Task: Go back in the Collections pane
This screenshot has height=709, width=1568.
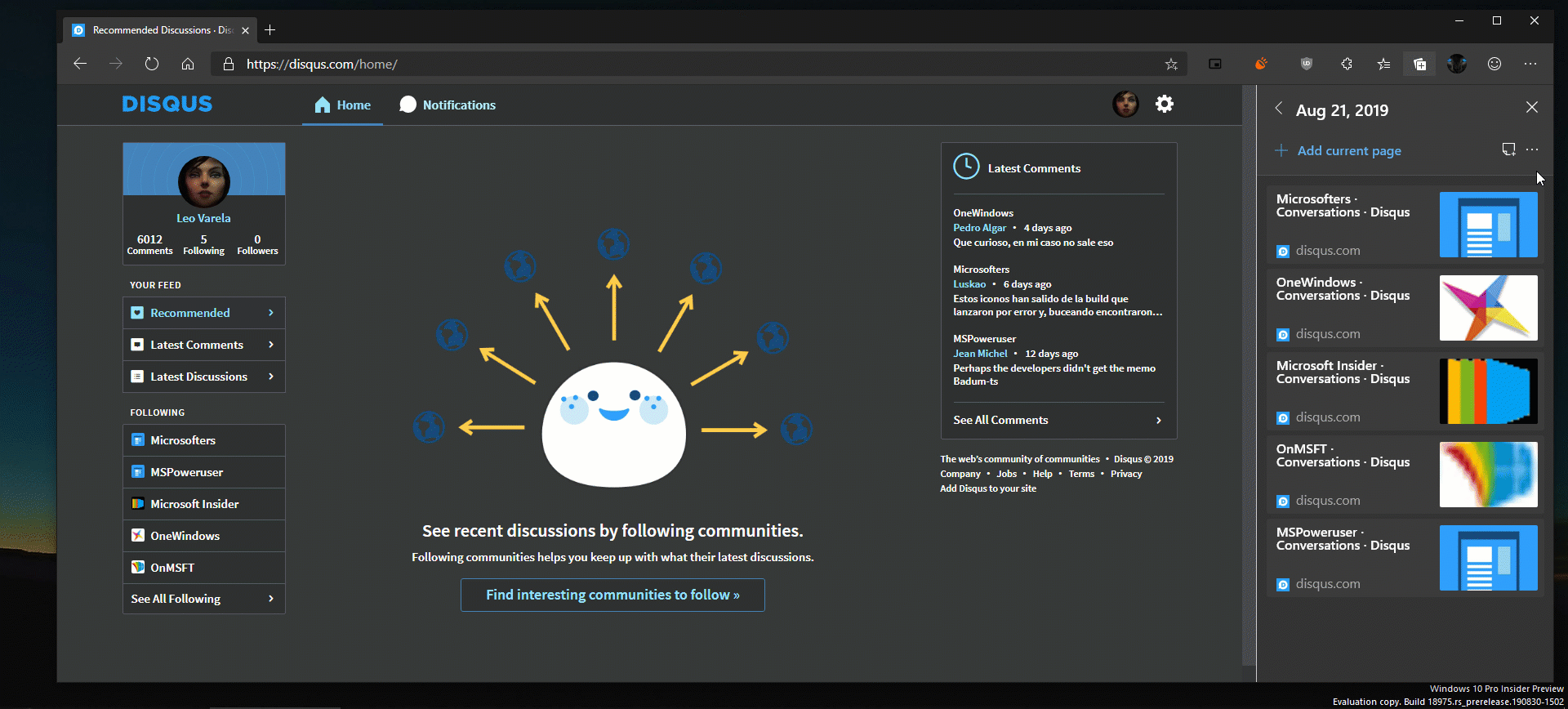Action: (x=1279, y=108)
